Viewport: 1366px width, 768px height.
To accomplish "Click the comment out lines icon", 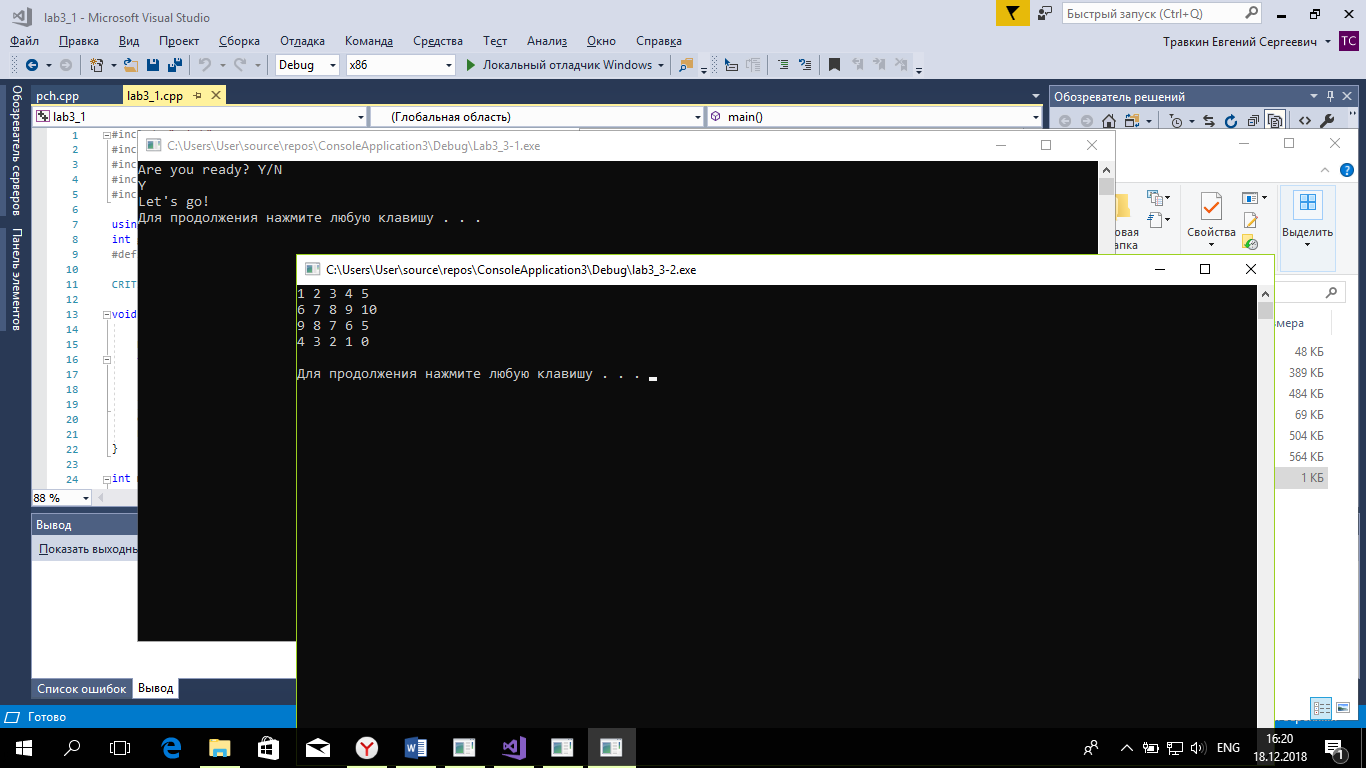I will point(783,65).
